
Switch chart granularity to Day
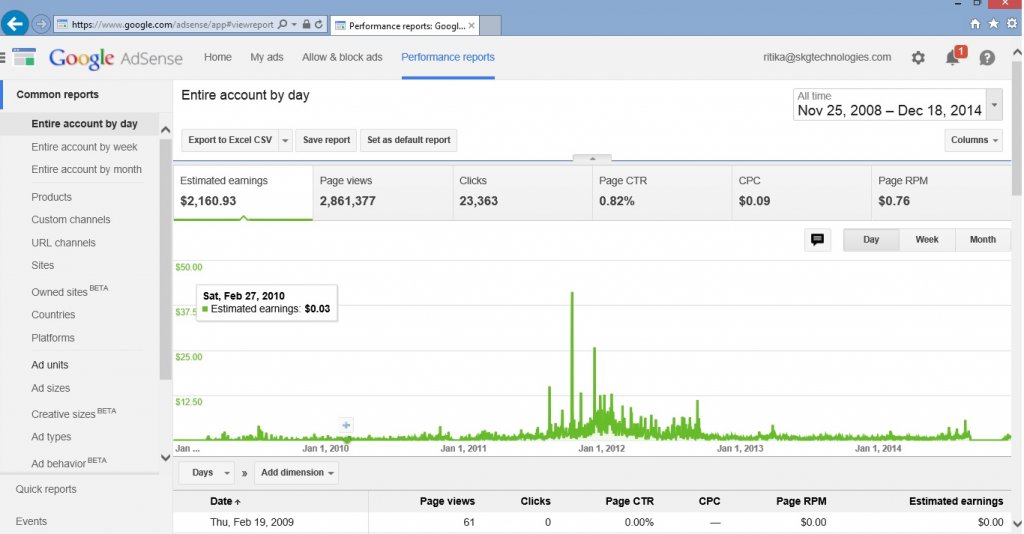[x=871, y=240]
